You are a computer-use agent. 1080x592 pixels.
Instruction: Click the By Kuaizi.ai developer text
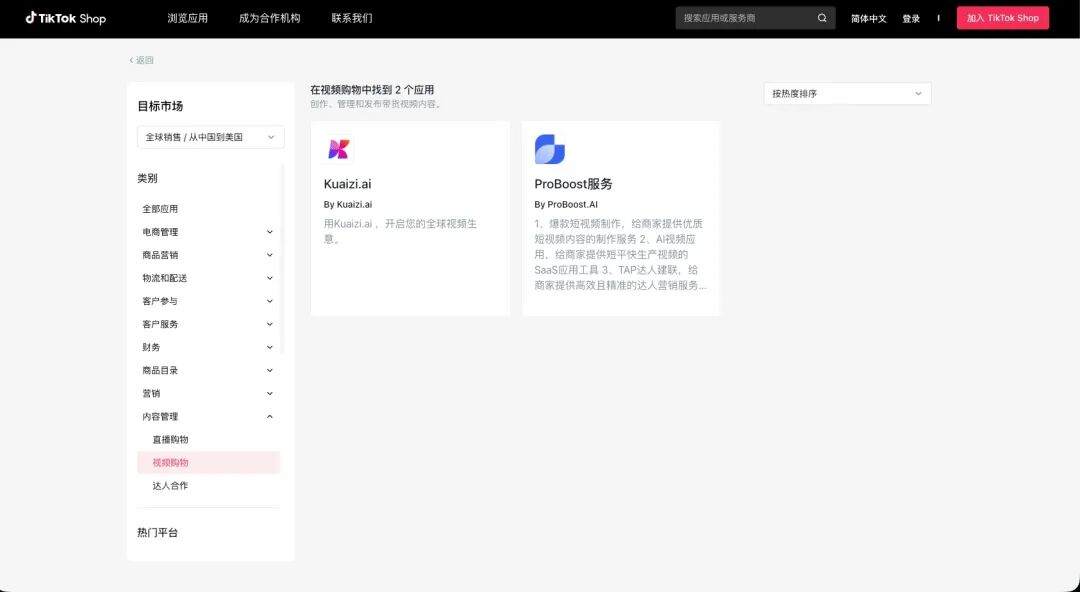(348, 205)
